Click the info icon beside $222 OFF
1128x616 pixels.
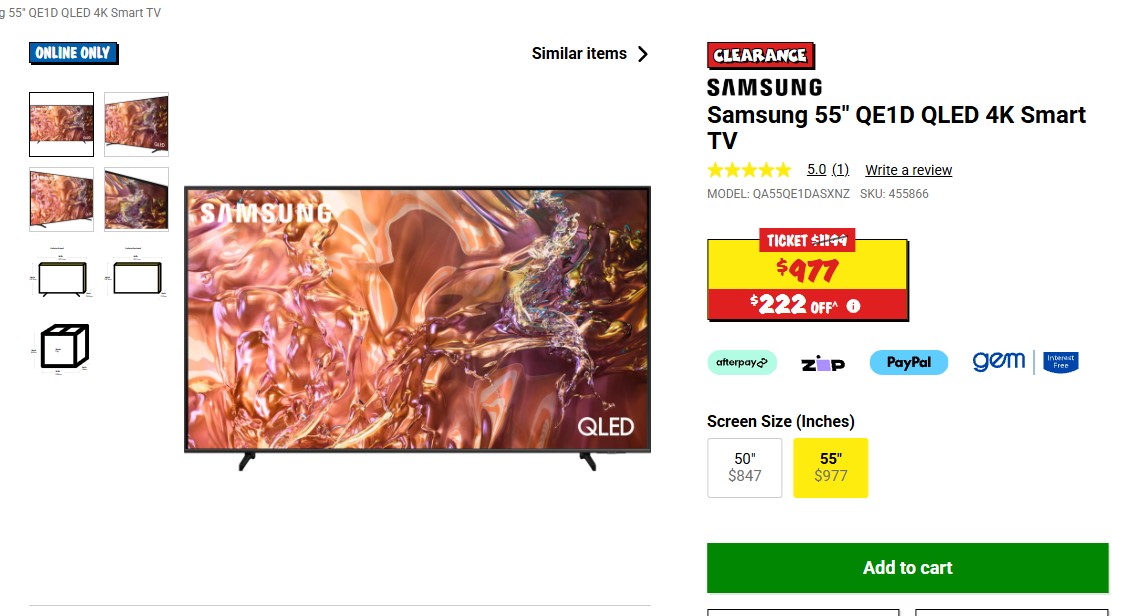pos(853,306)
